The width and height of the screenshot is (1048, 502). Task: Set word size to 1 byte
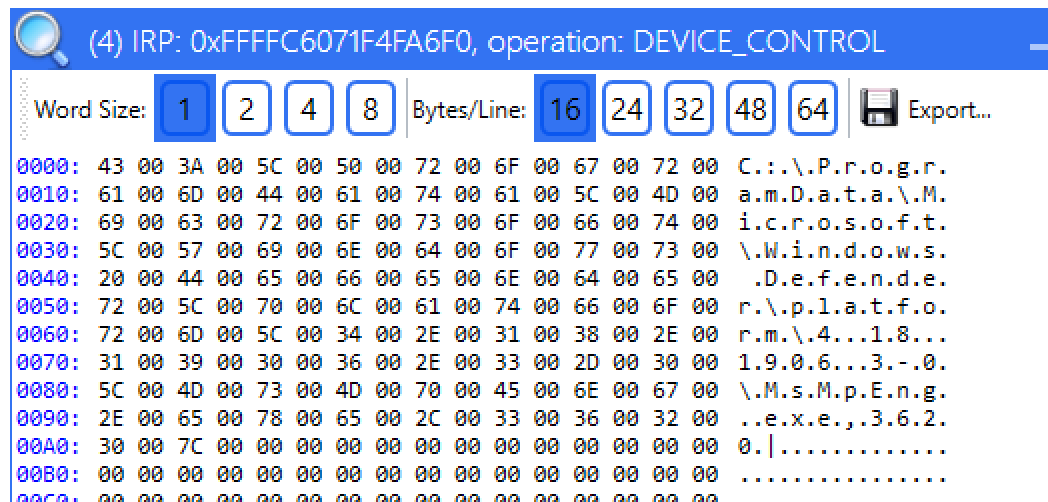(184, 110)
